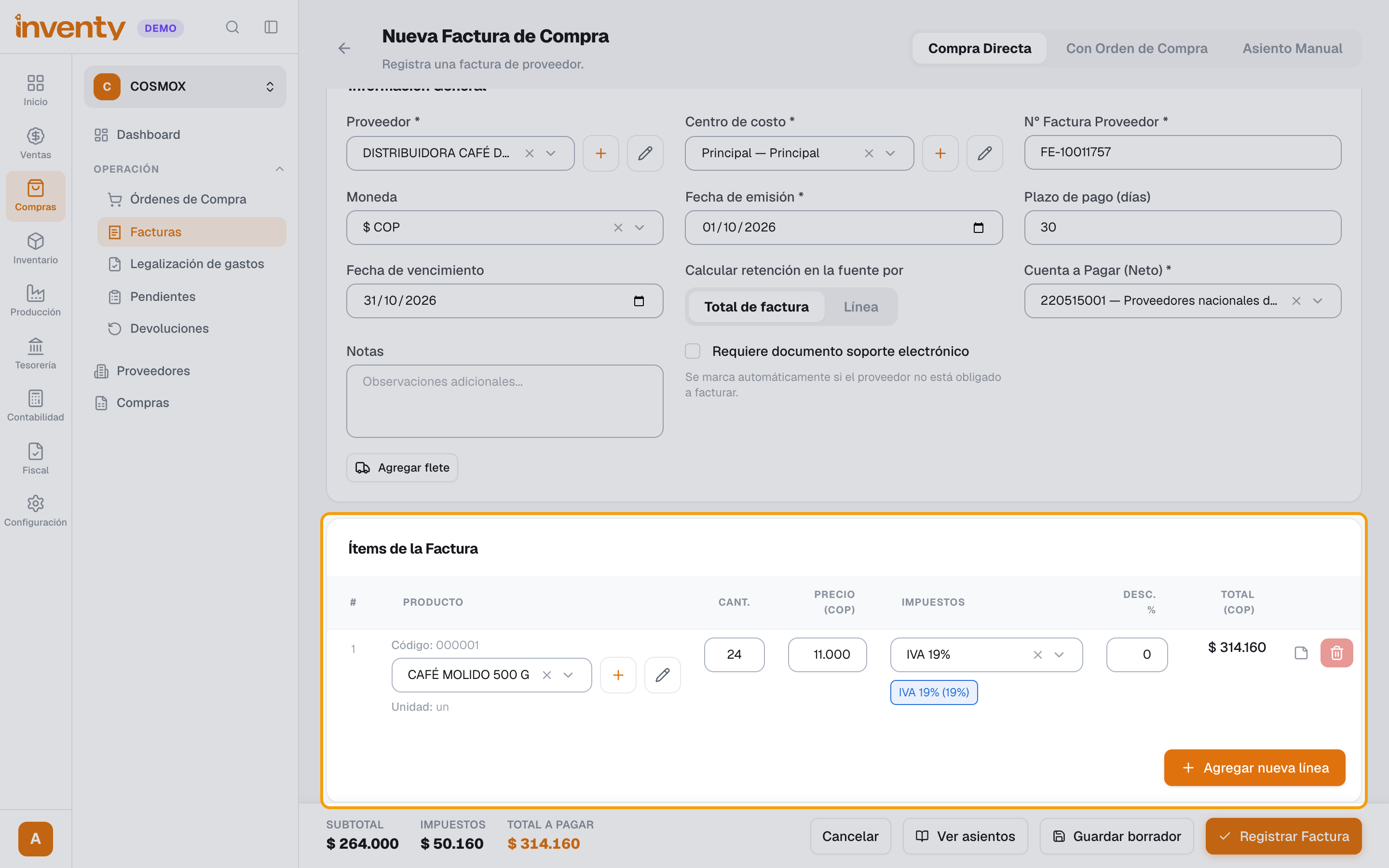Open Tesorería module icon
The width and height of the screenshot is (1389, 868).
click(36, 353)
